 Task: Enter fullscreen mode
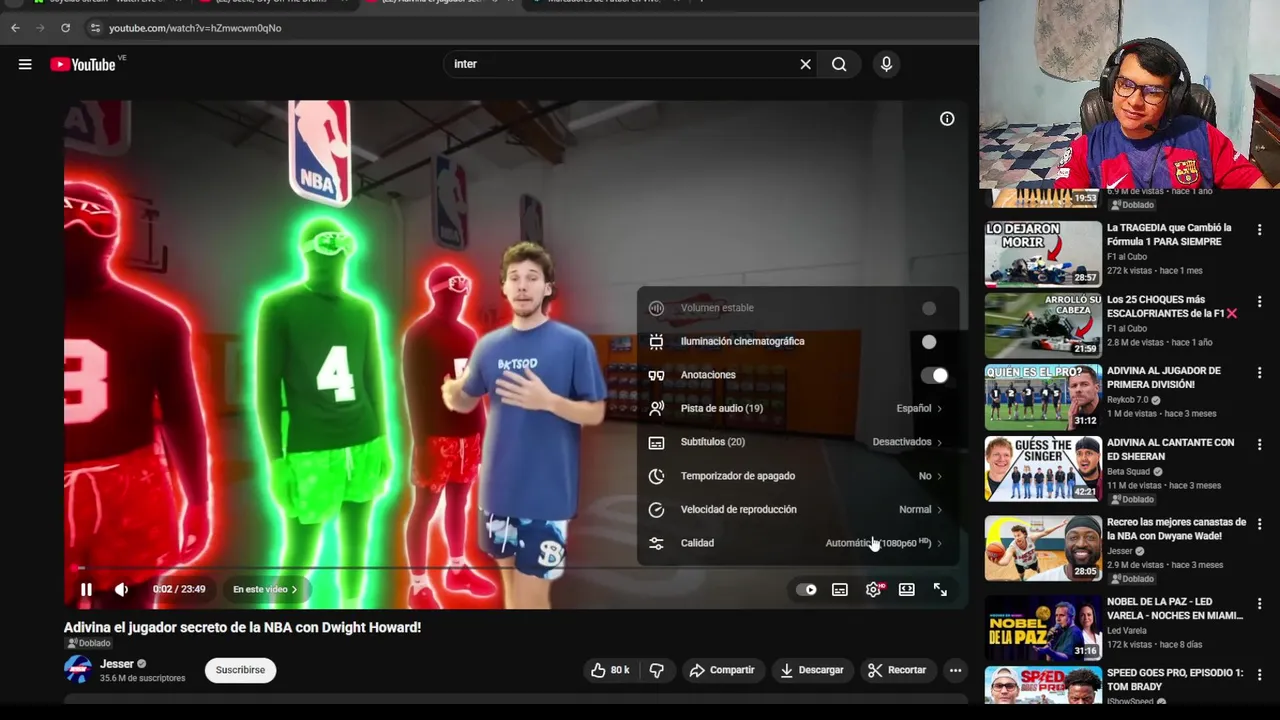coord(940,589)
